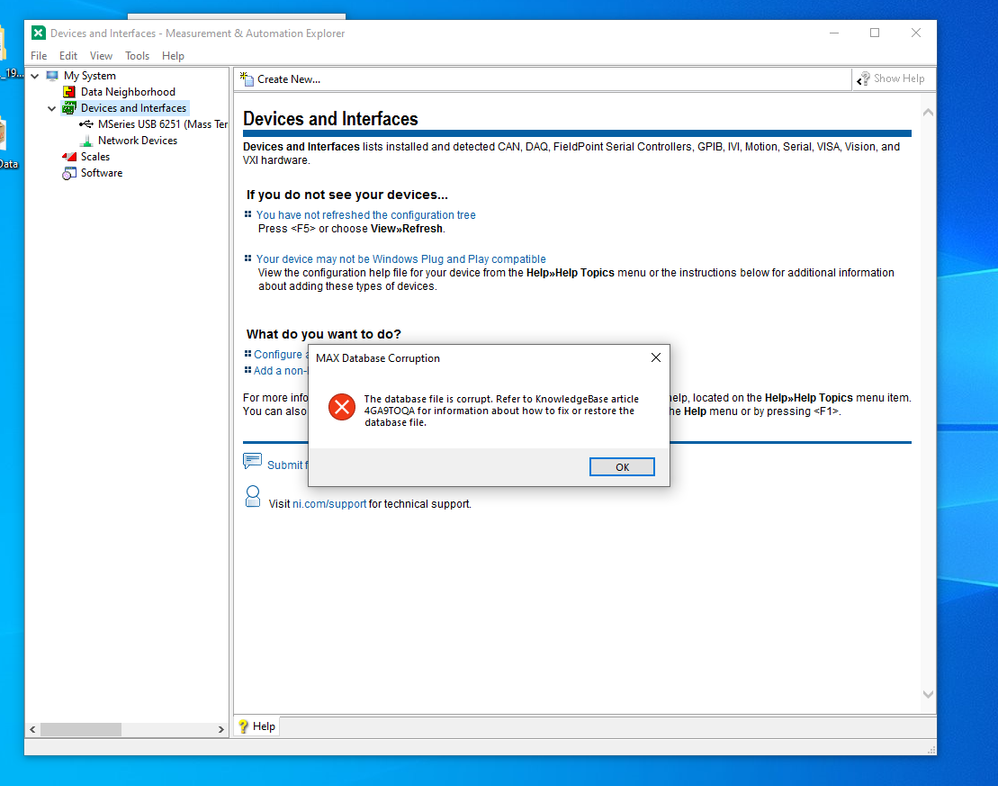Click the tree panel horizontal scrollbar thumb

81,729
